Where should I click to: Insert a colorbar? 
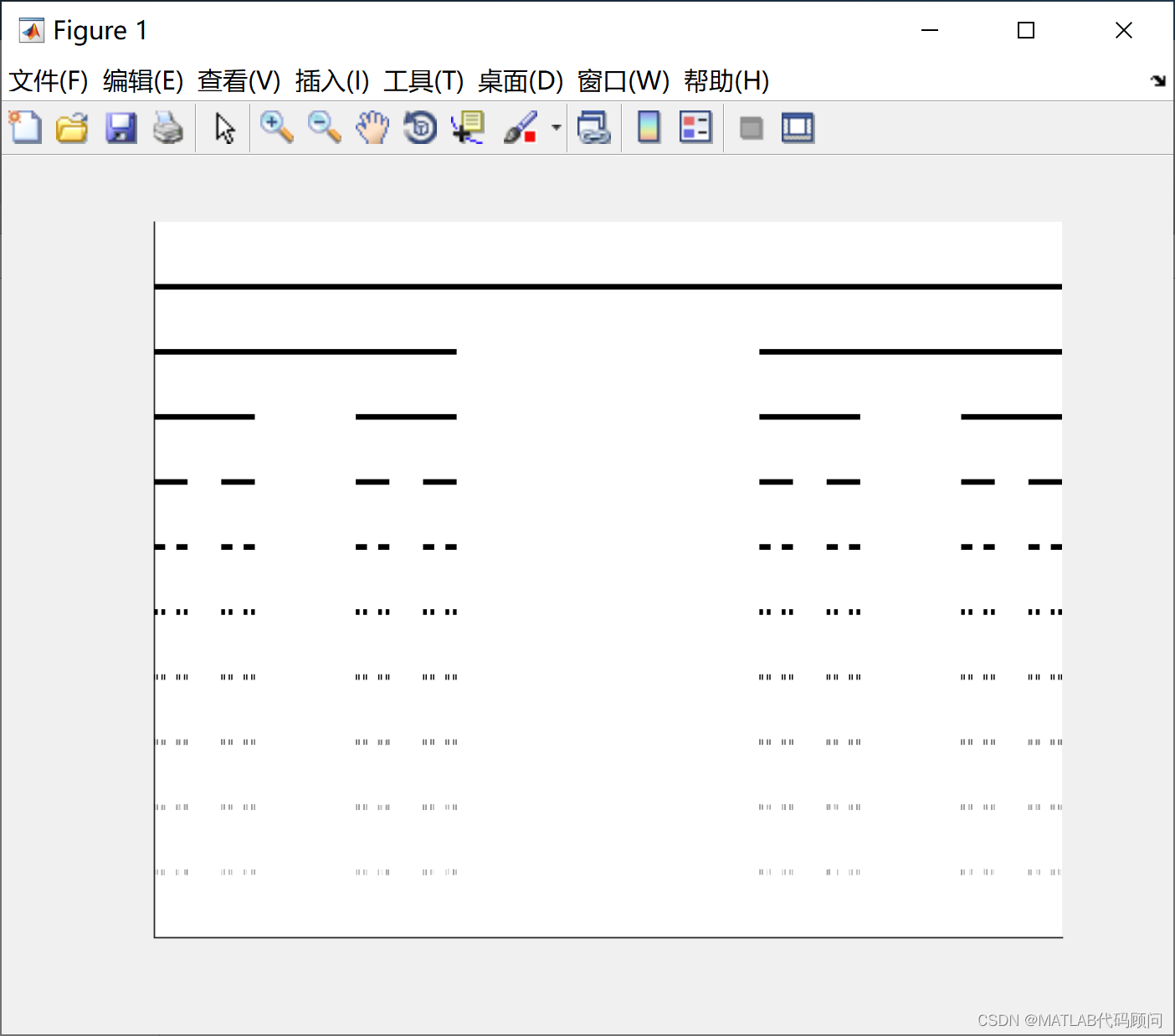point(649,127)
